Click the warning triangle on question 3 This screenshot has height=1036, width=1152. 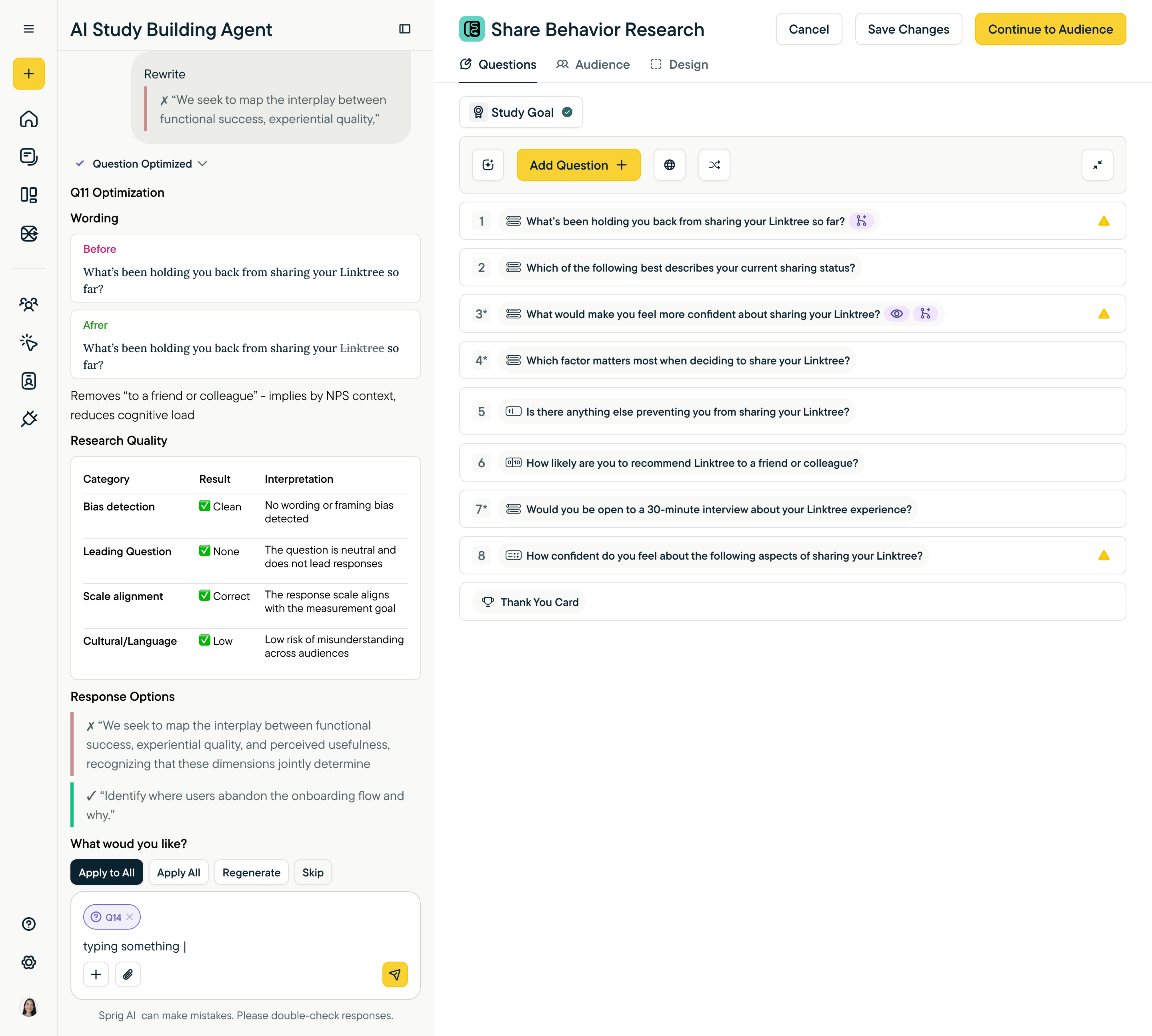click(x=1104, y=314)
